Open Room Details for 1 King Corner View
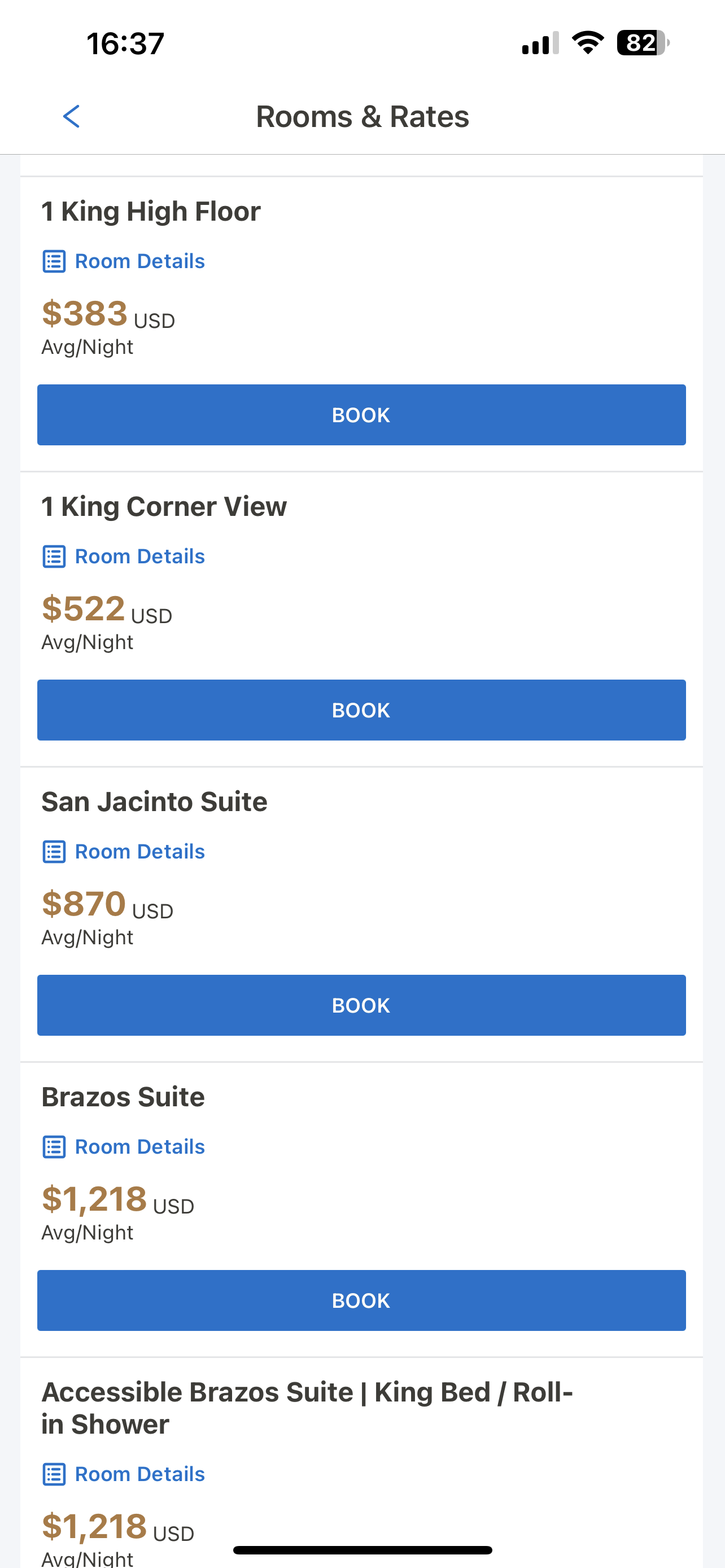Image resolution: width=725 pixels, height=1568 pixels. (x=139, y=557)
